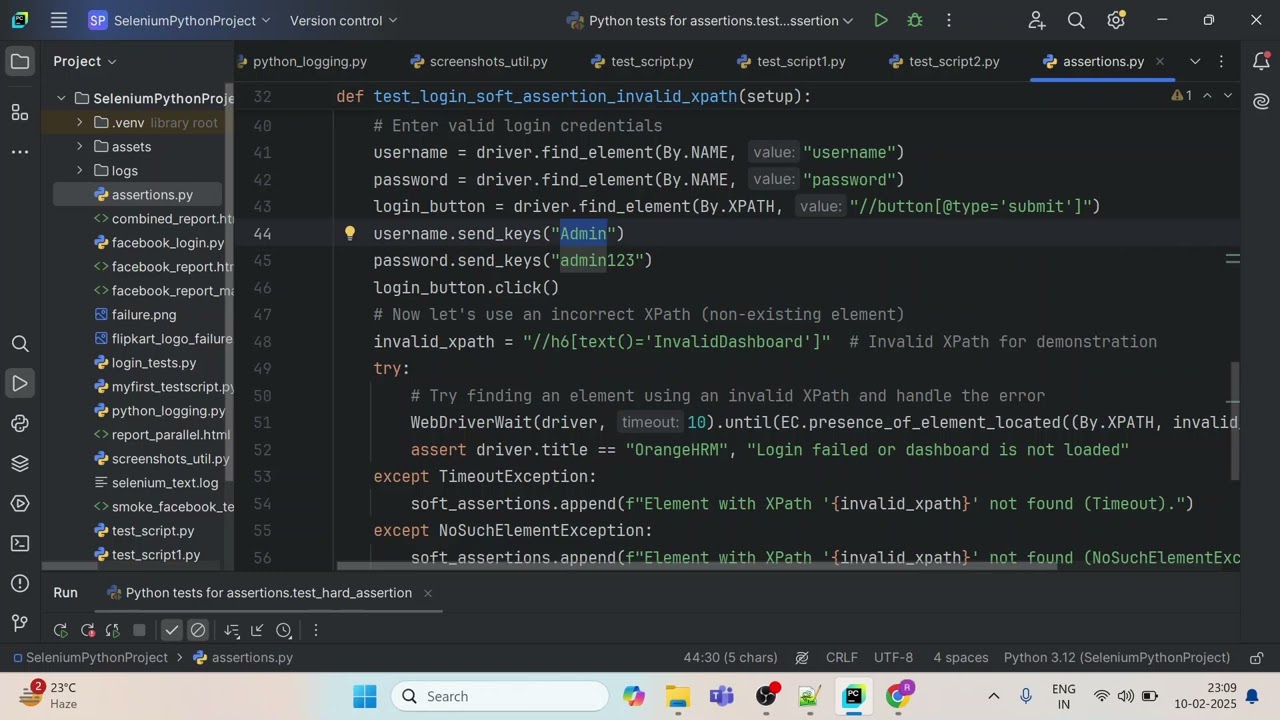The width and height of the screenshot is (1280, 720).
Task: Open run configuration selector dropdown
Action: point(710,20)
